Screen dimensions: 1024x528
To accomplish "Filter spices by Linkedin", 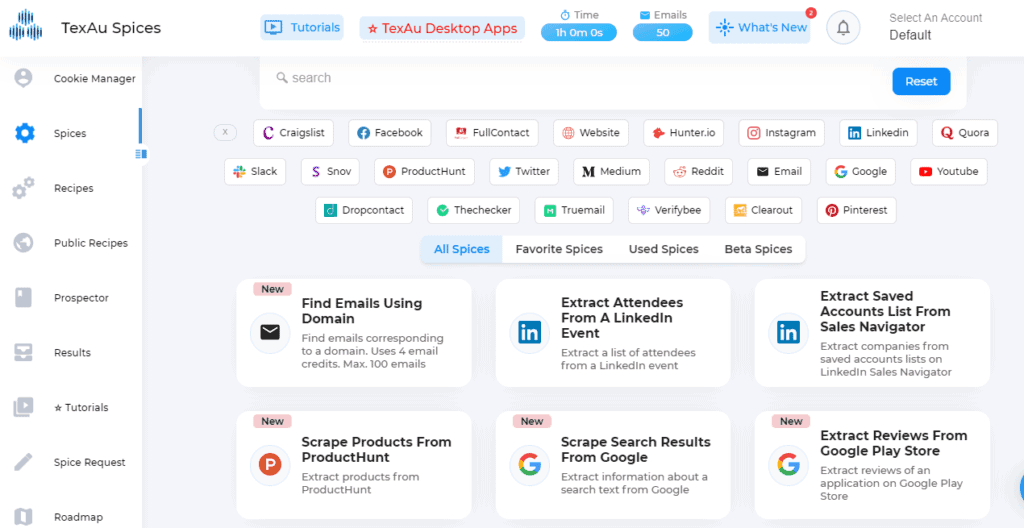I will click(x=878, y=133).
